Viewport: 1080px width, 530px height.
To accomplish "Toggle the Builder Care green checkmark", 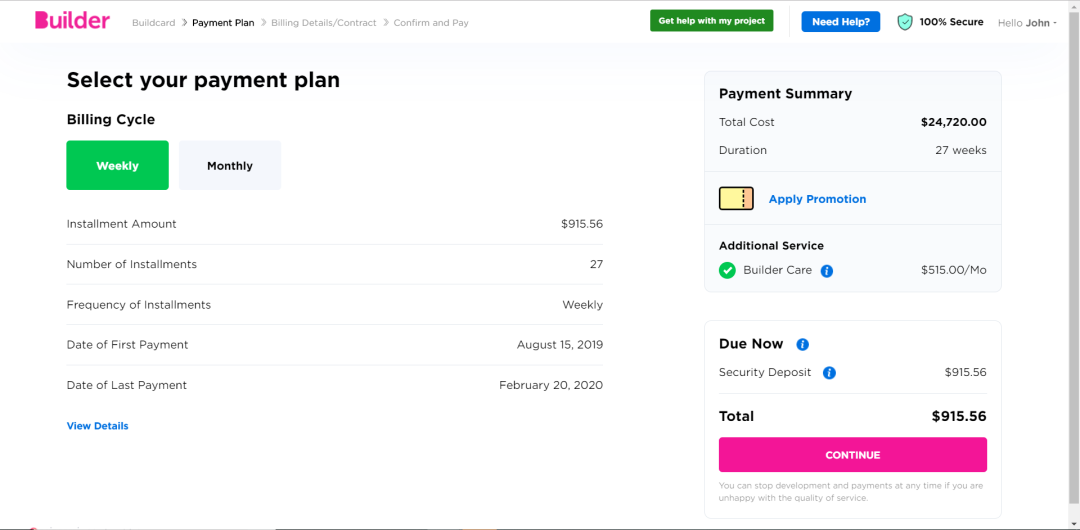I will [727, 270].
